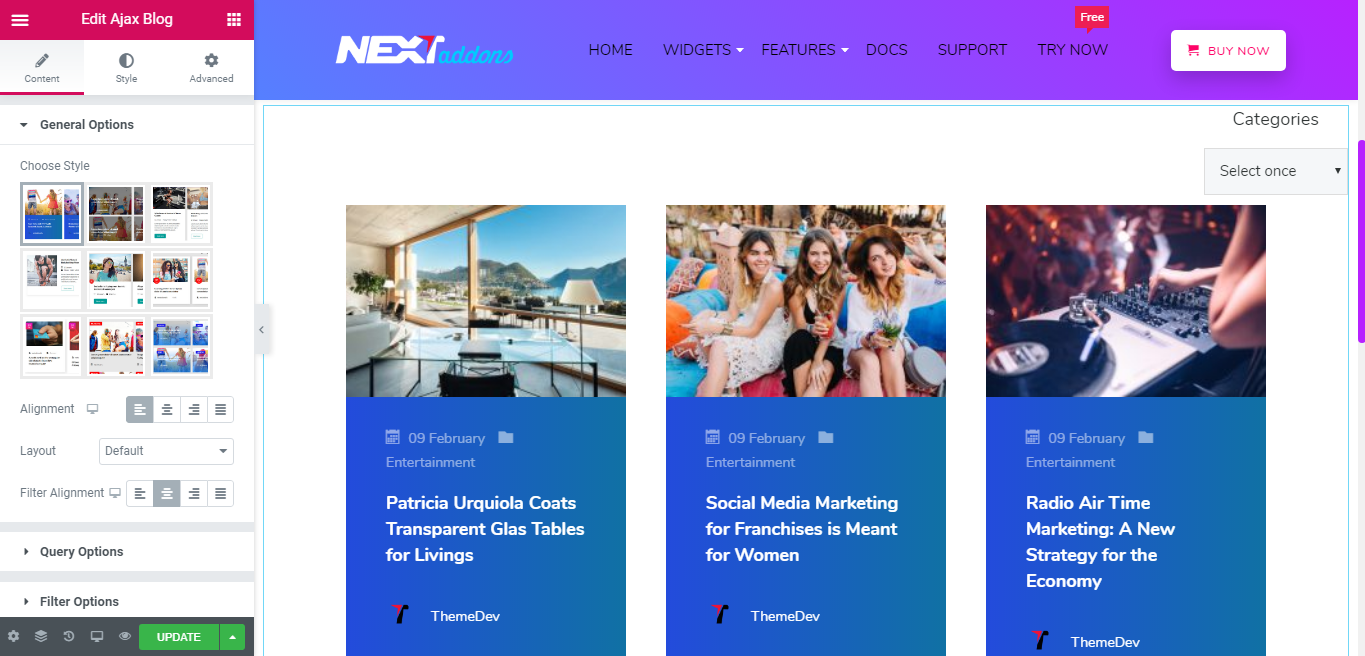This screenshot has width=1365, height=656.
Task: Open the Elementor hamburger menu
Action: [20, 19]
